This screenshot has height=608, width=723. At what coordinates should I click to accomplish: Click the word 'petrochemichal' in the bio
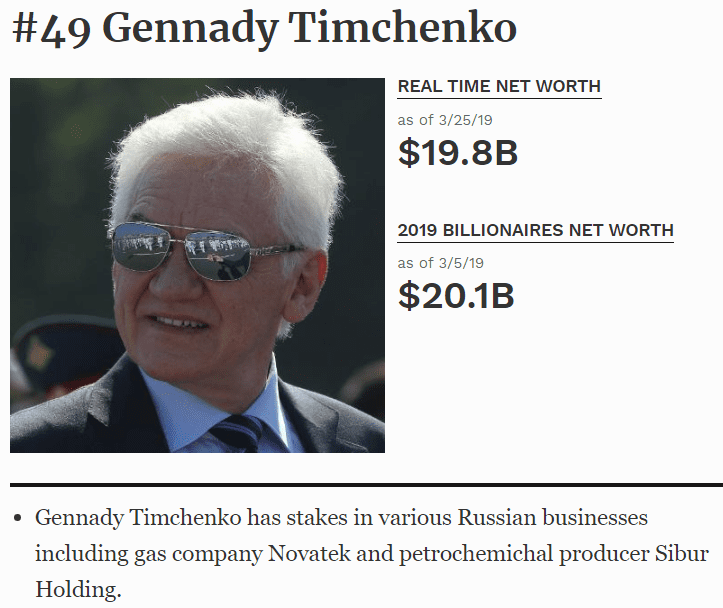476,554
